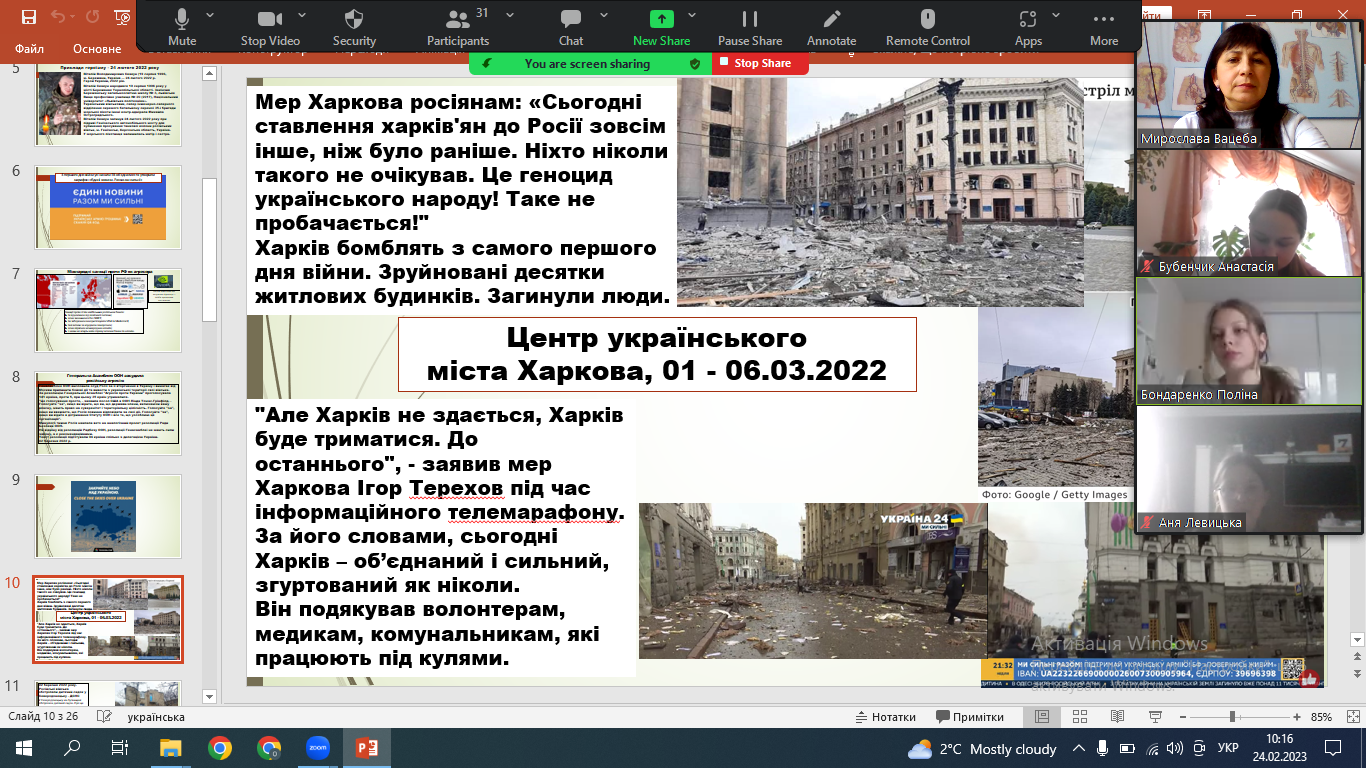The image size is (1366, 768).
Task: Open the Zoom Chat panel
Action: coord(571,19)
